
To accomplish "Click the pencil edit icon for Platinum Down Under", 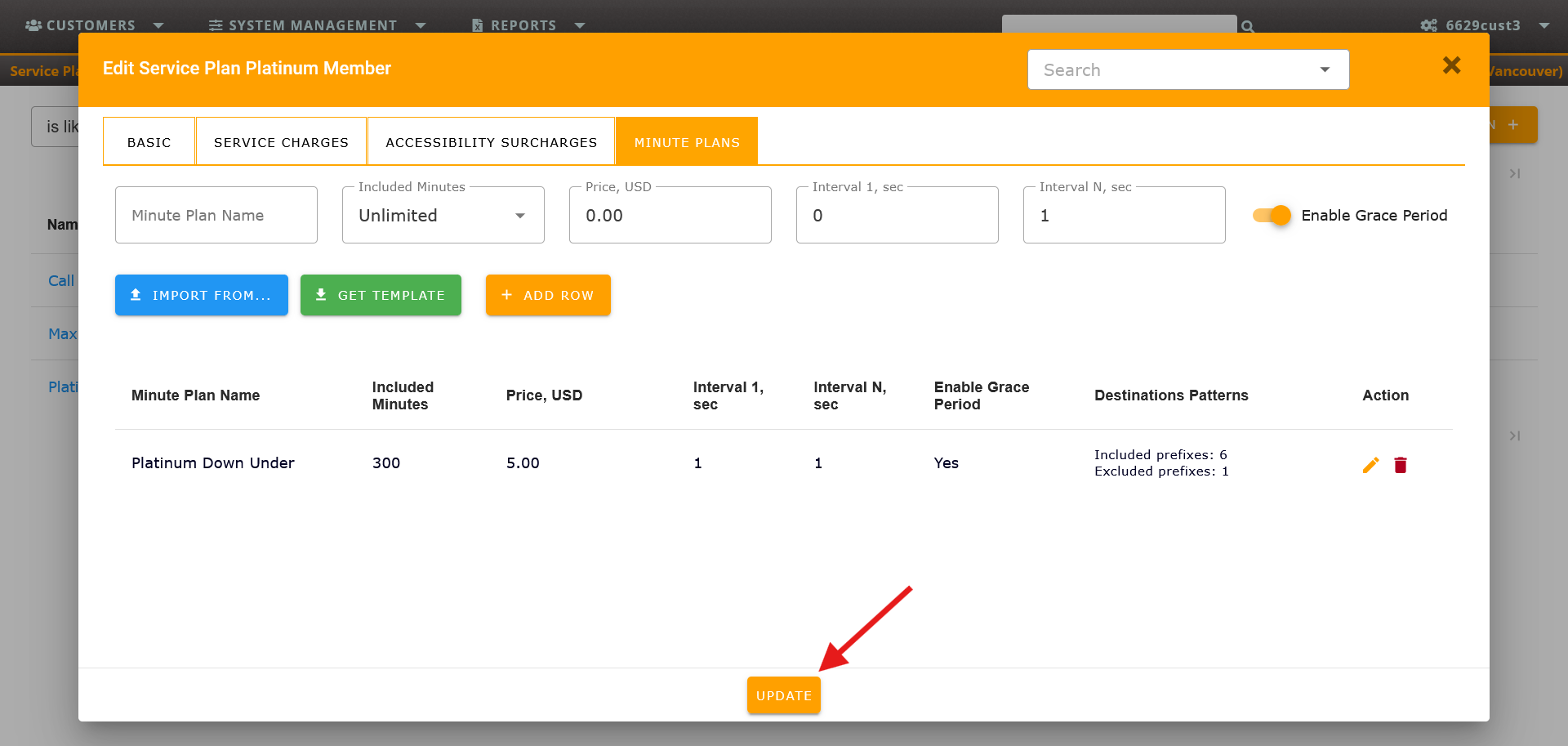I will point(1370,465).
